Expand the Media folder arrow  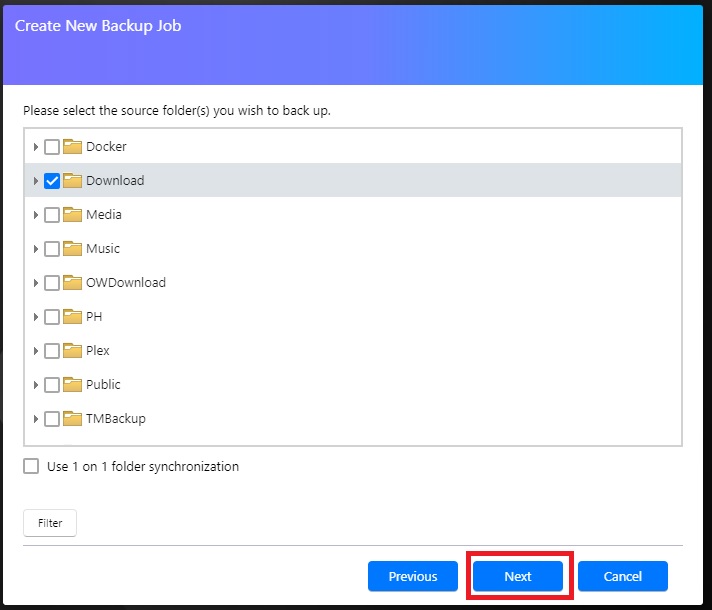click(x=35, y=214)
